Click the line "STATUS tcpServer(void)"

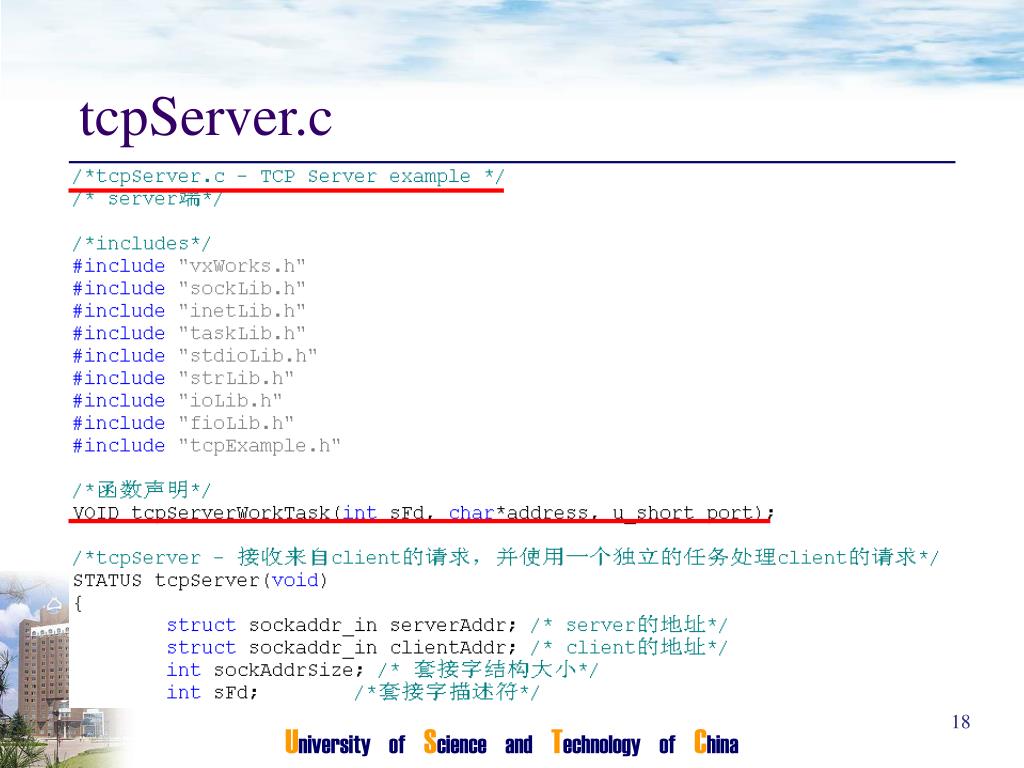tap(200, 580)
